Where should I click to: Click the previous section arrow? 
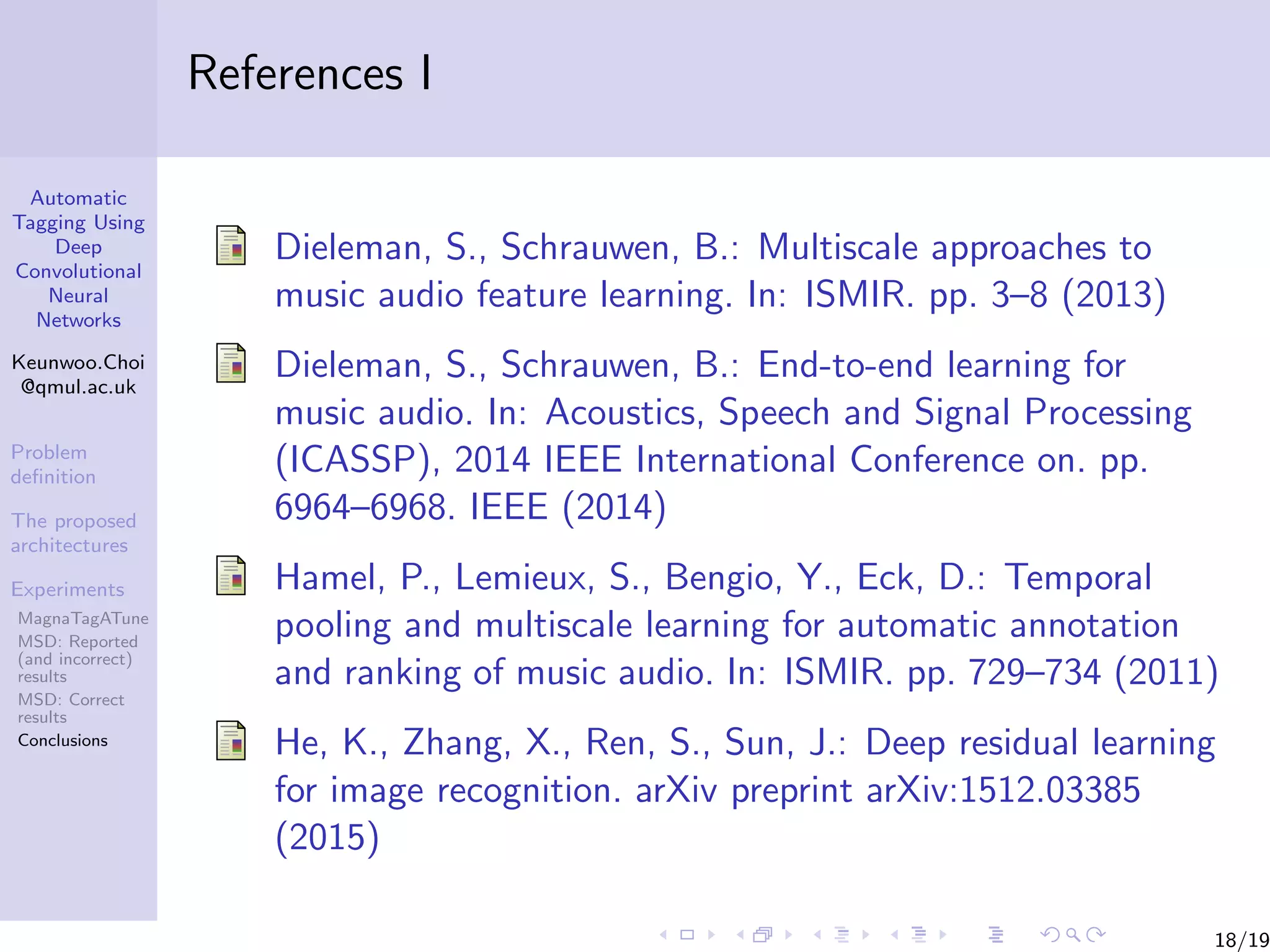click(x=894, y=935)
